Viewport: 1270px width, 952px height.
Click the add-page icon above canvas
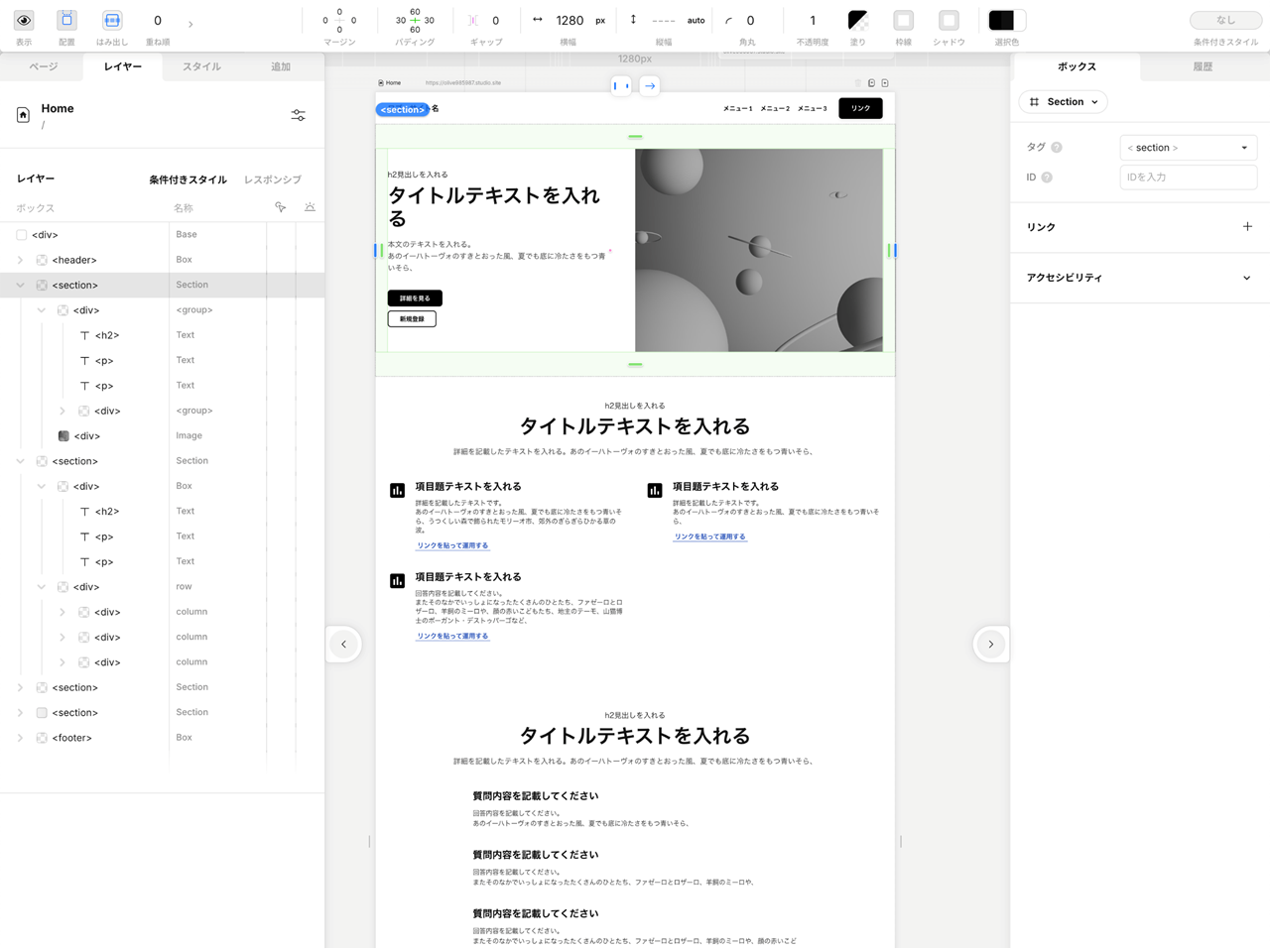(x=885, y=83)
